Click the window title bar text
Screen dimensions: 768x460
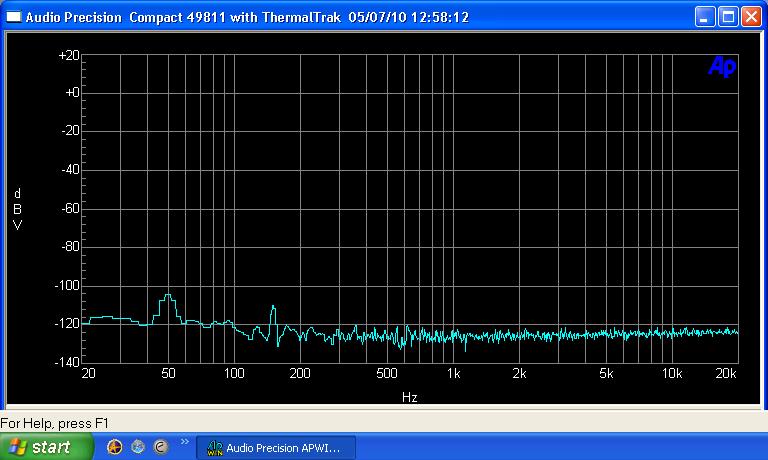tap(247, 18)
